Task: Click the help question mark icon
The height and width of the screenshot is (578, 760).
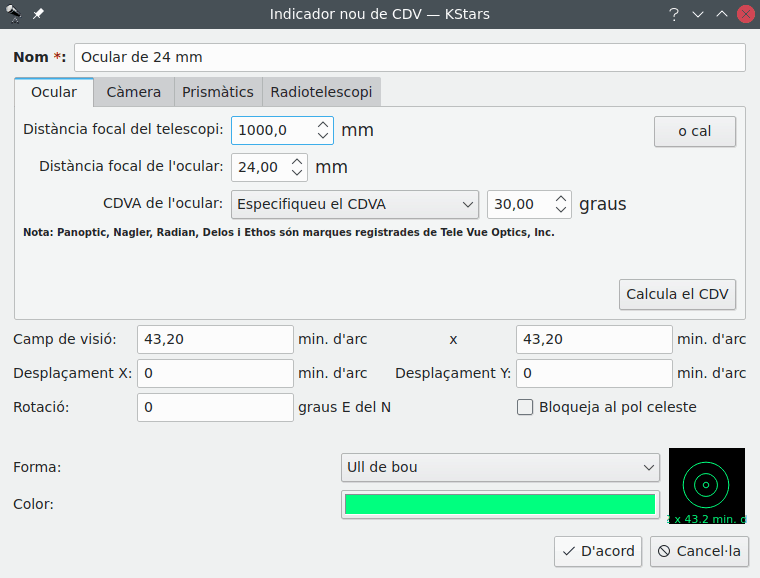Action: [x=674, y=14]
